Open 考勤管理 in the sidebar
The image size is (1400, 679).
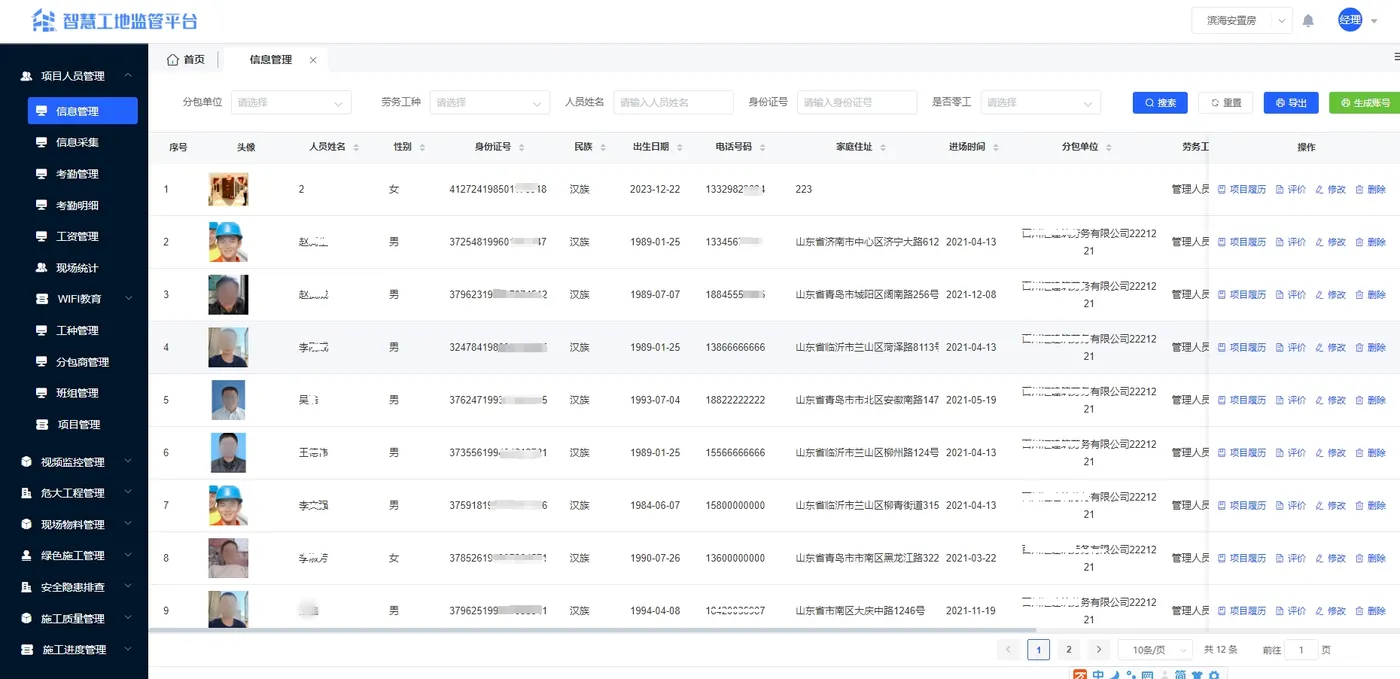(77, 174)
